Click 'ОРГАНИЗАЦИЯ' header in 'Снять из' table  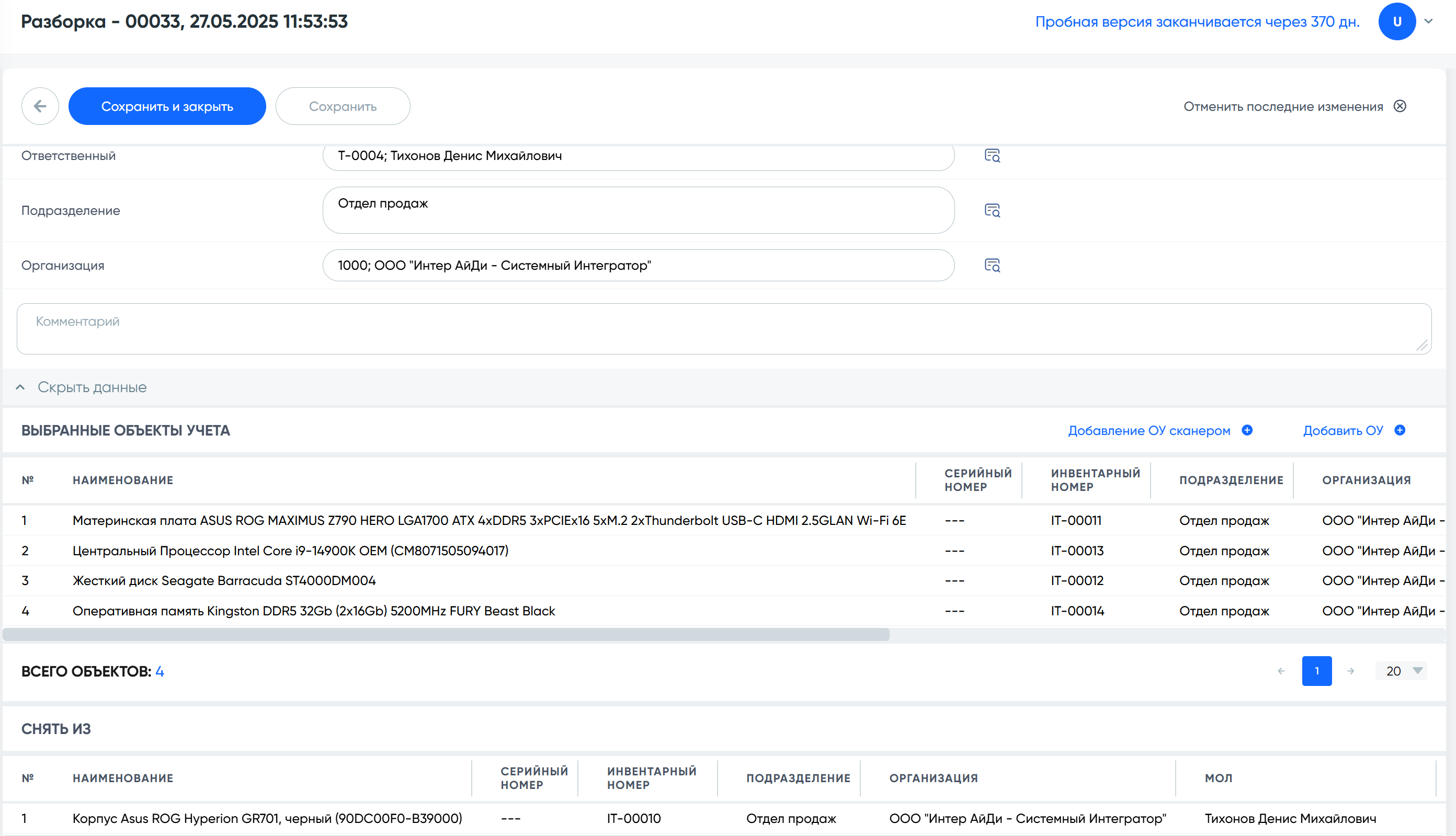(934, 778)
